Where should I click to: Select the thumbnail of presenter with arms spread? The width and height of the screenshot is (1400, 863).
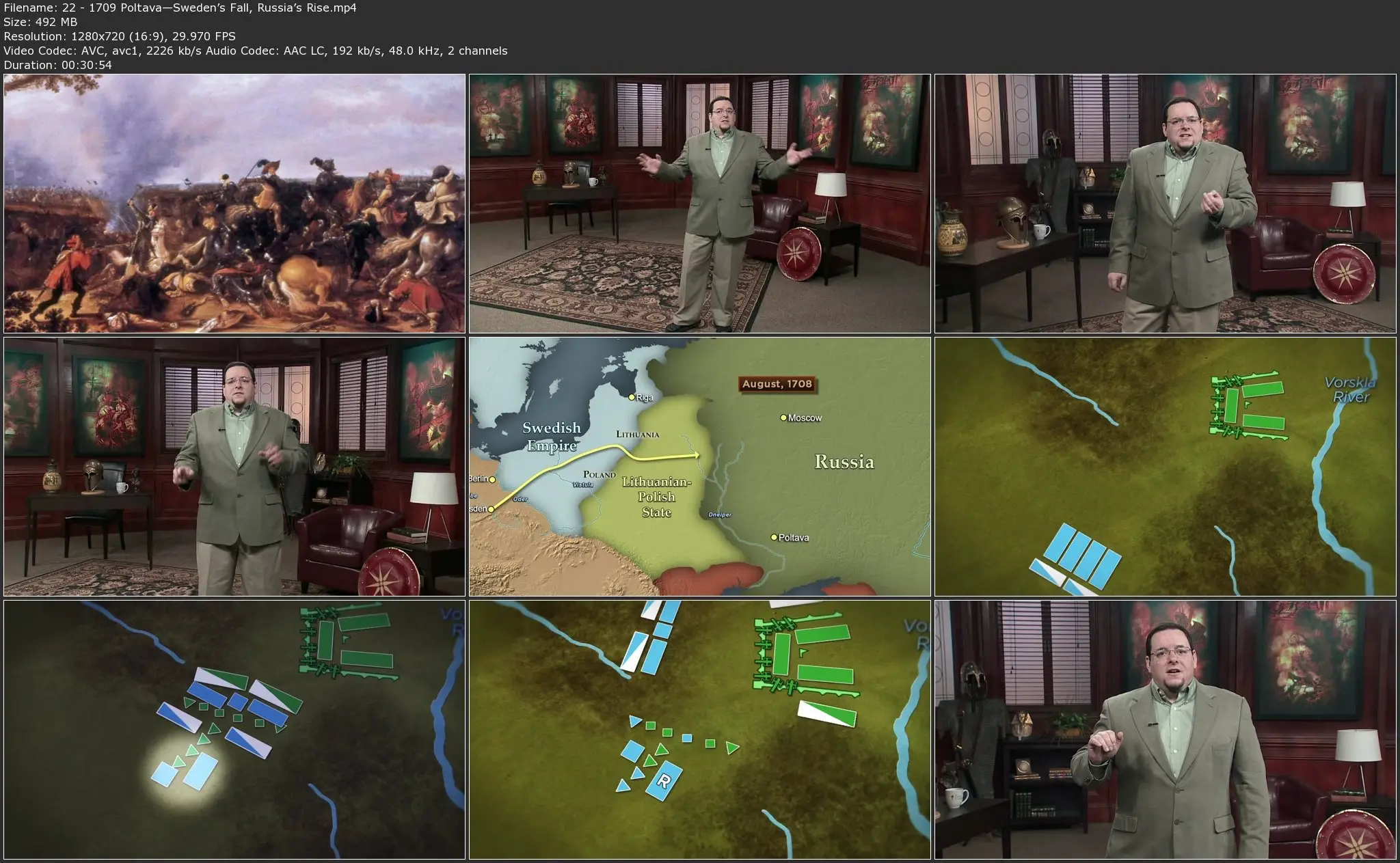(700, 204)
